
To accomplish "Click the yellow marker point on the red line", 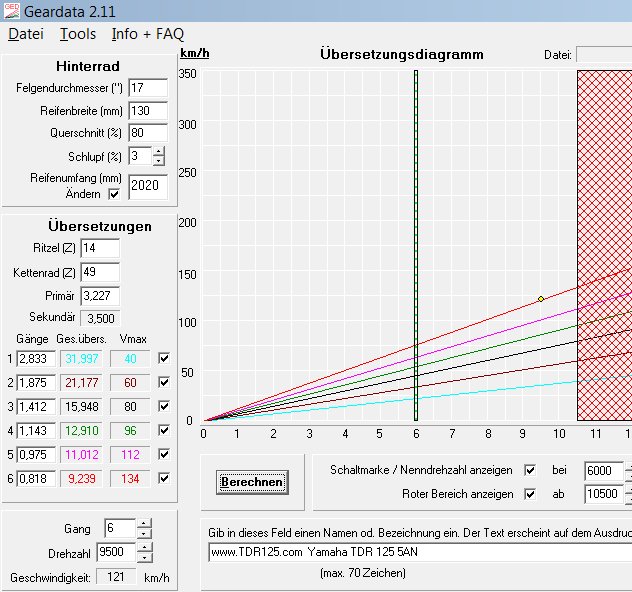I will click(541, 298).
